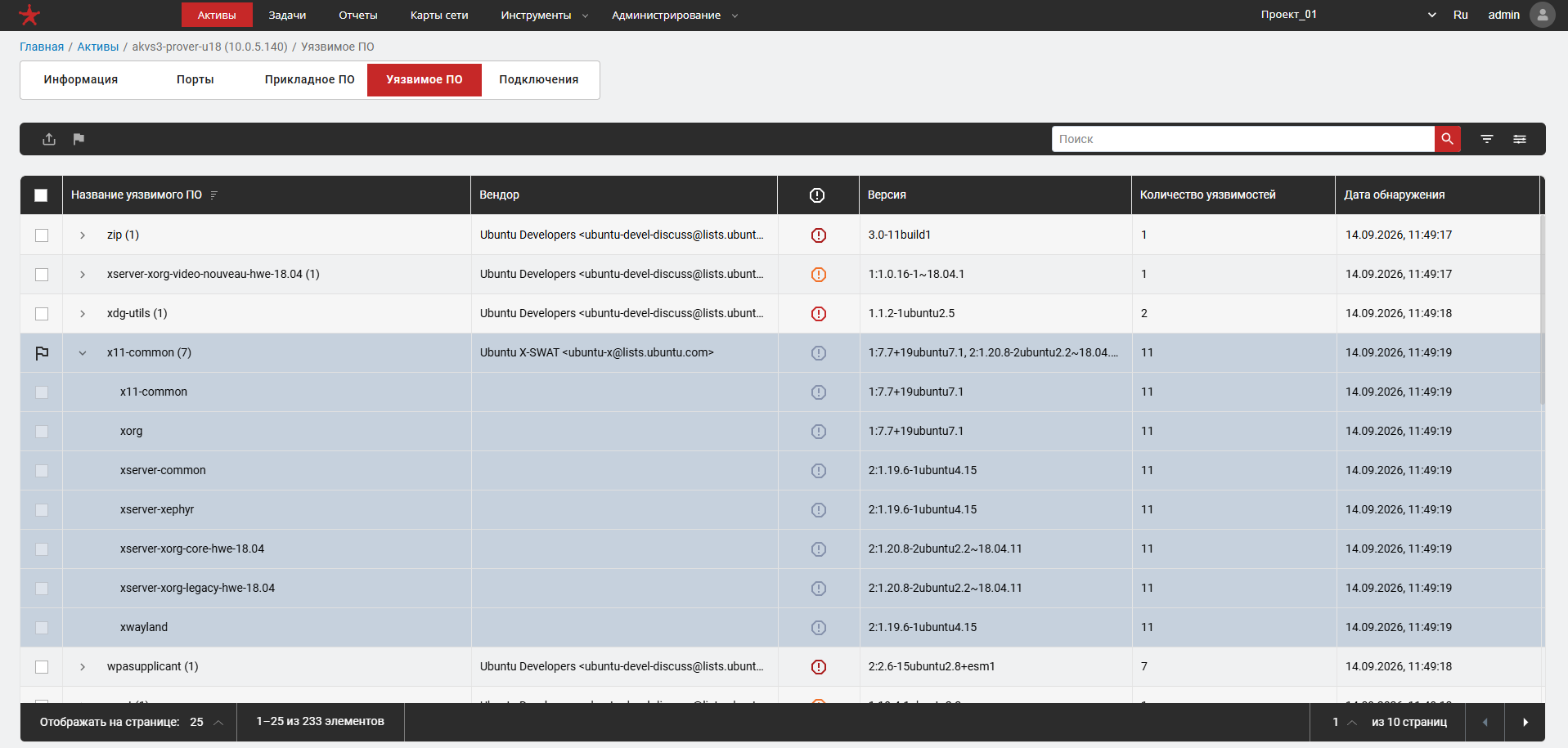Screen dimensions: 1568x748
Task: Expand the xdg-utils (1) row
Action: tap(83, 314)
